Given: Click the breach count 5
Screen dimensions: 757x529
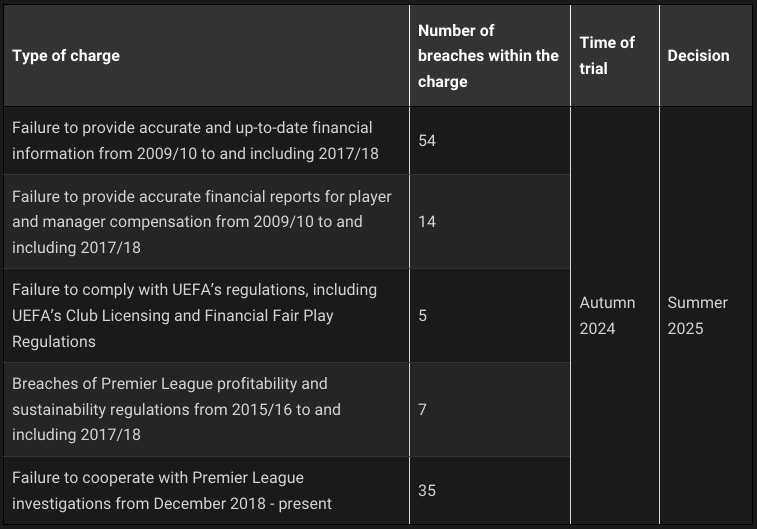Looking at the screenshot, I should tap(423, 315).
